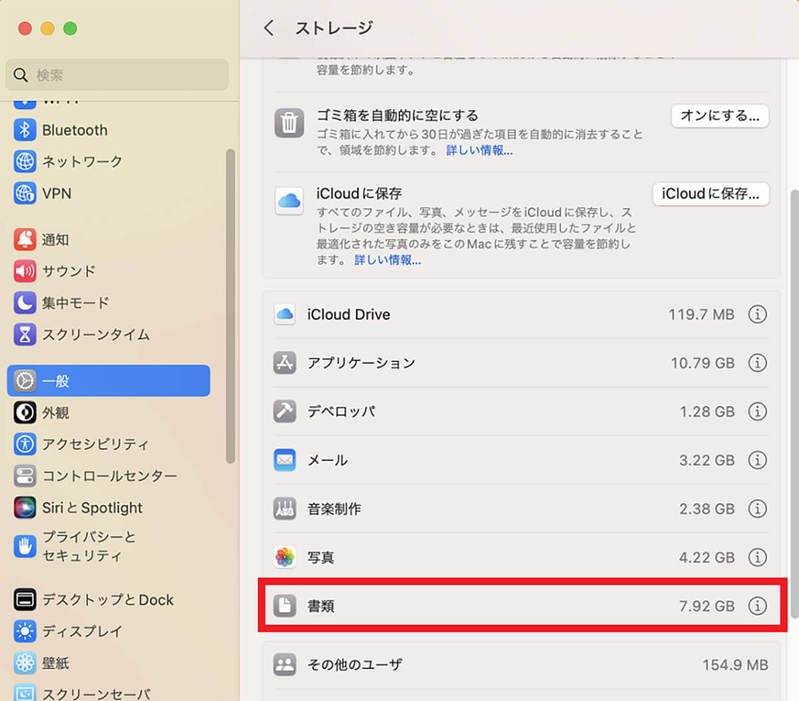The image size is (799, 701).
Task: Select 一般 in the sidebar
Action: [x=109, y=381]
